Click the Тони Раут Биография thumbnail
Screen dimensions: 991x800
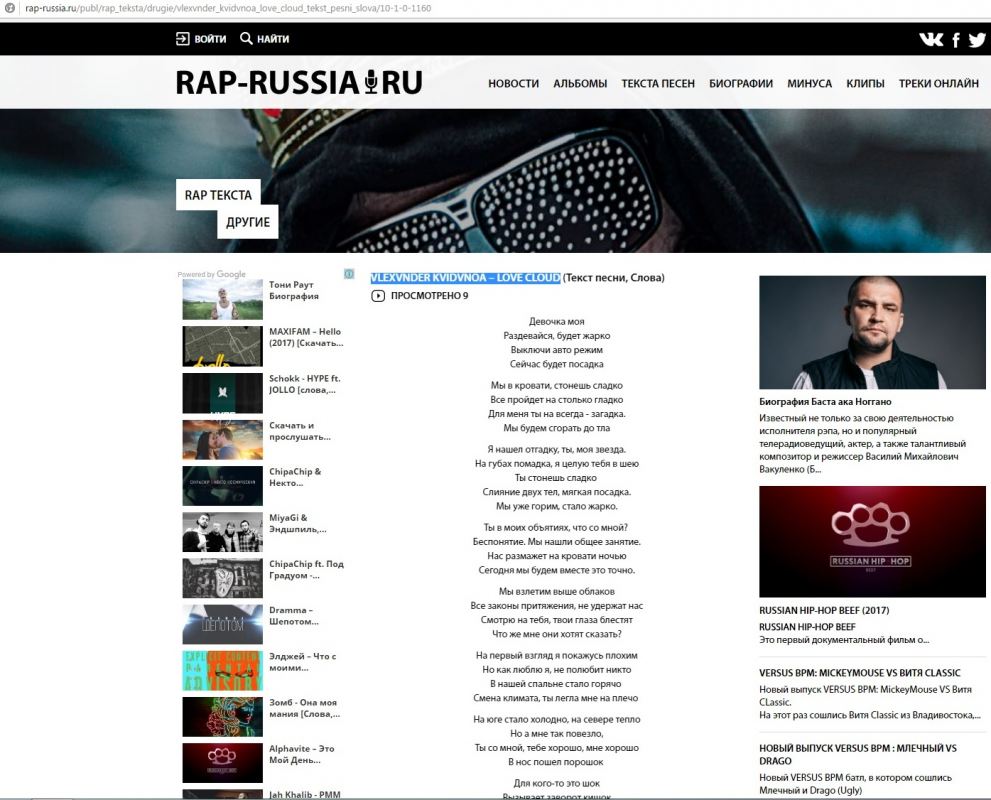[222, 298]
